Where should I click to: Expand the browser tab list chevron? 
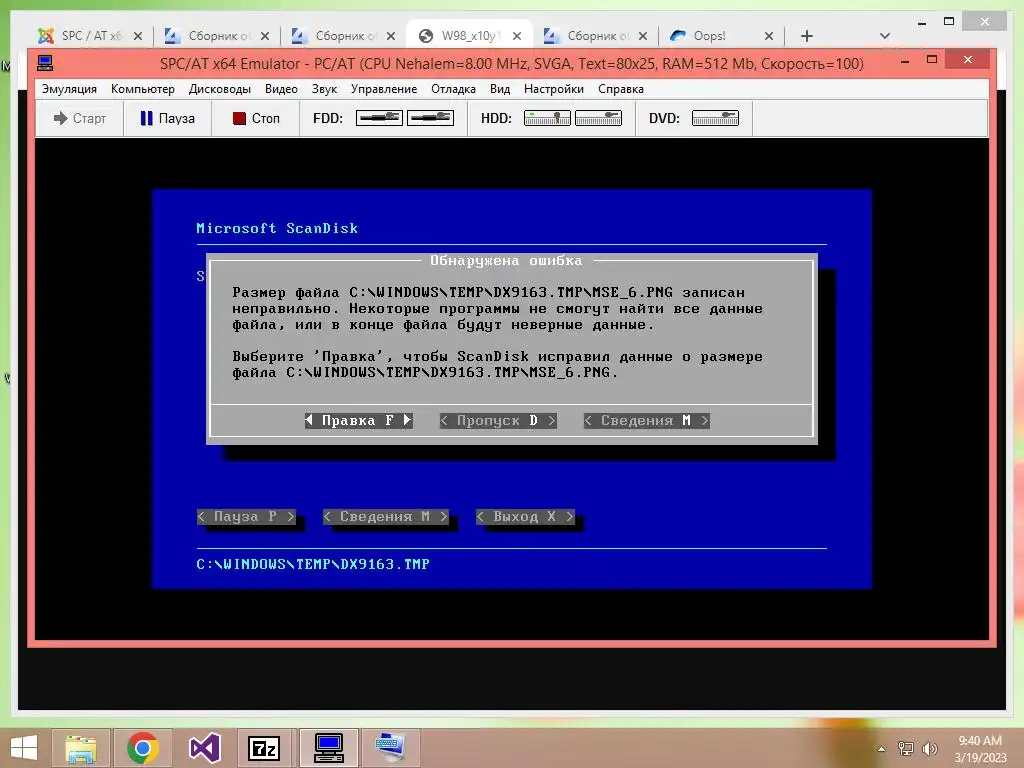tap(884, 36)
